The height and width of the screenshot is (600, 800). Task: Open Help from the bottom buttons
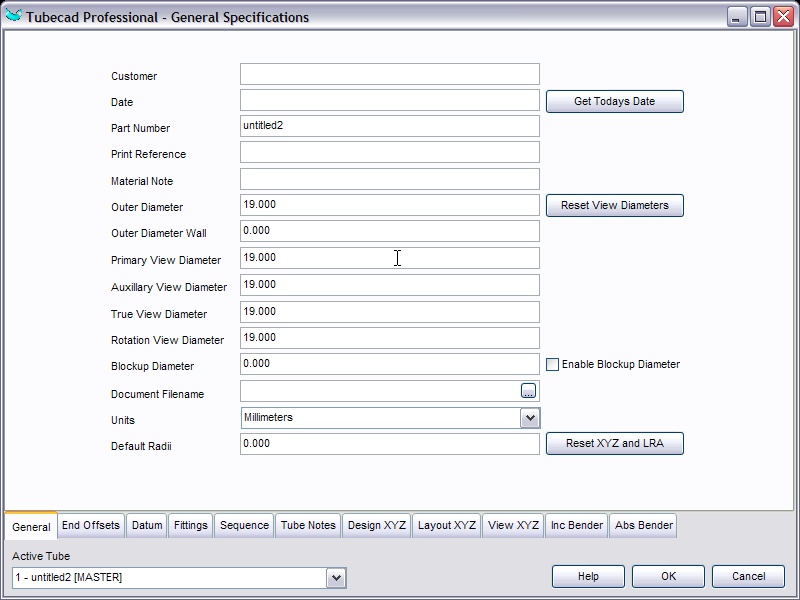[588, 576]
